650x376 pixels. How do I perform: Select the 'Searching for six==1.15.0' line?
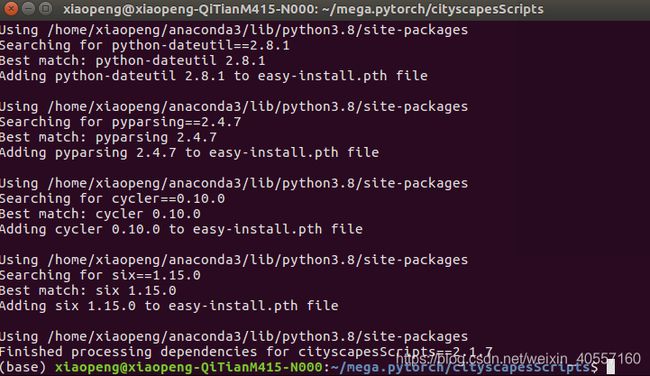100,275
